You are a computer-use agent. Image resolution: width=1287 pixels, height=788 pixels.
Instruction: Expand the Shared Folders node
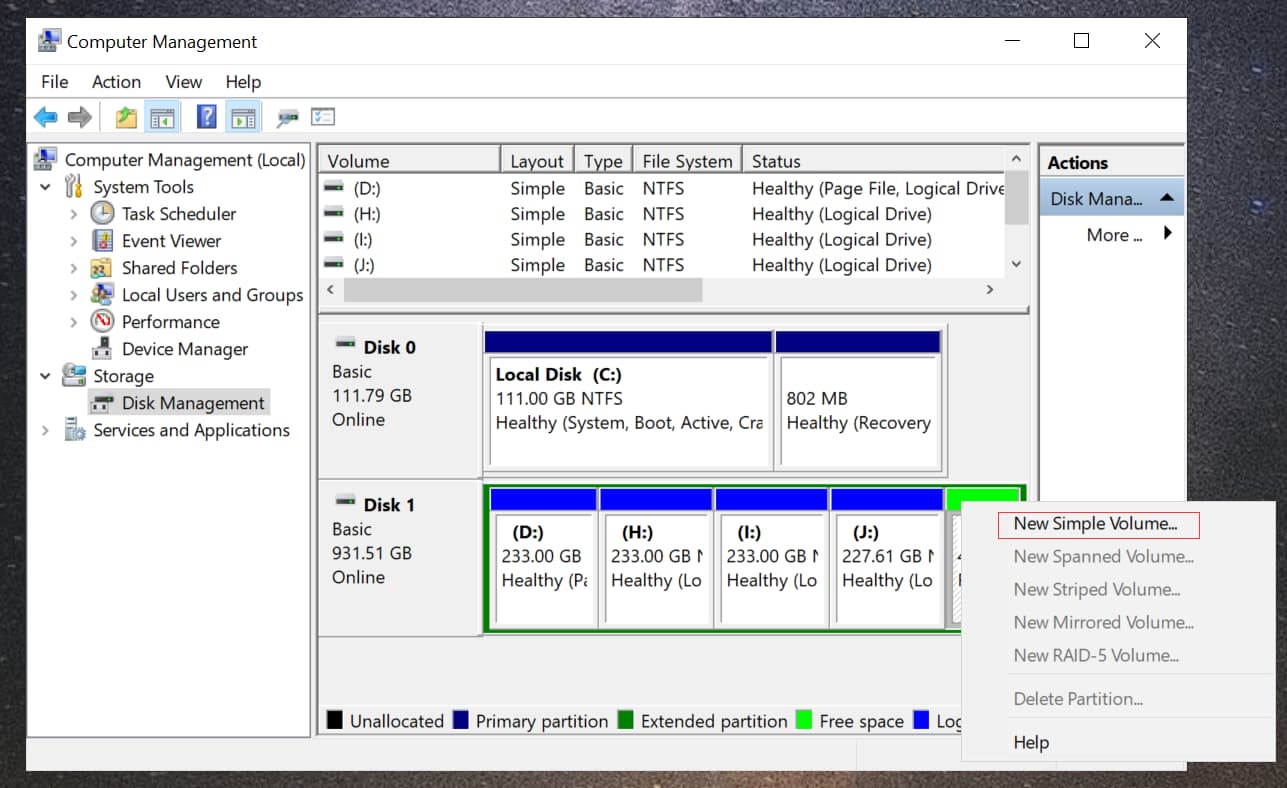tap(73, 267)
